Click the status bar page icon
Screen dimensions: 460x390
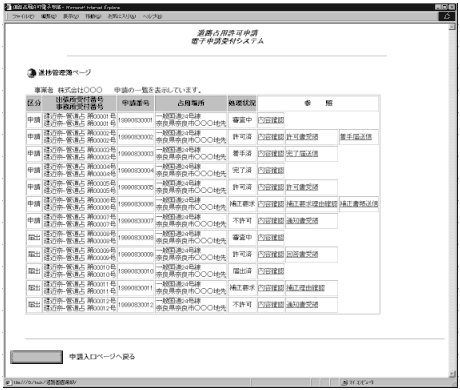tap(9, 382)
